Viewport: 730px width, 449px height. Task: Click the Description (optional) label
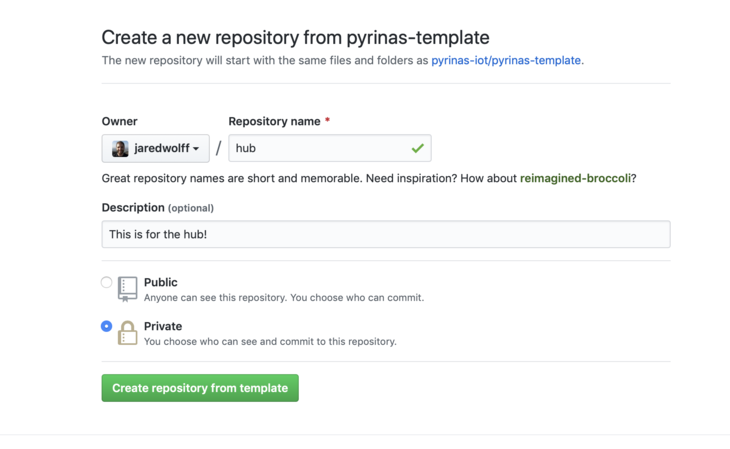[x=157, y=207]
